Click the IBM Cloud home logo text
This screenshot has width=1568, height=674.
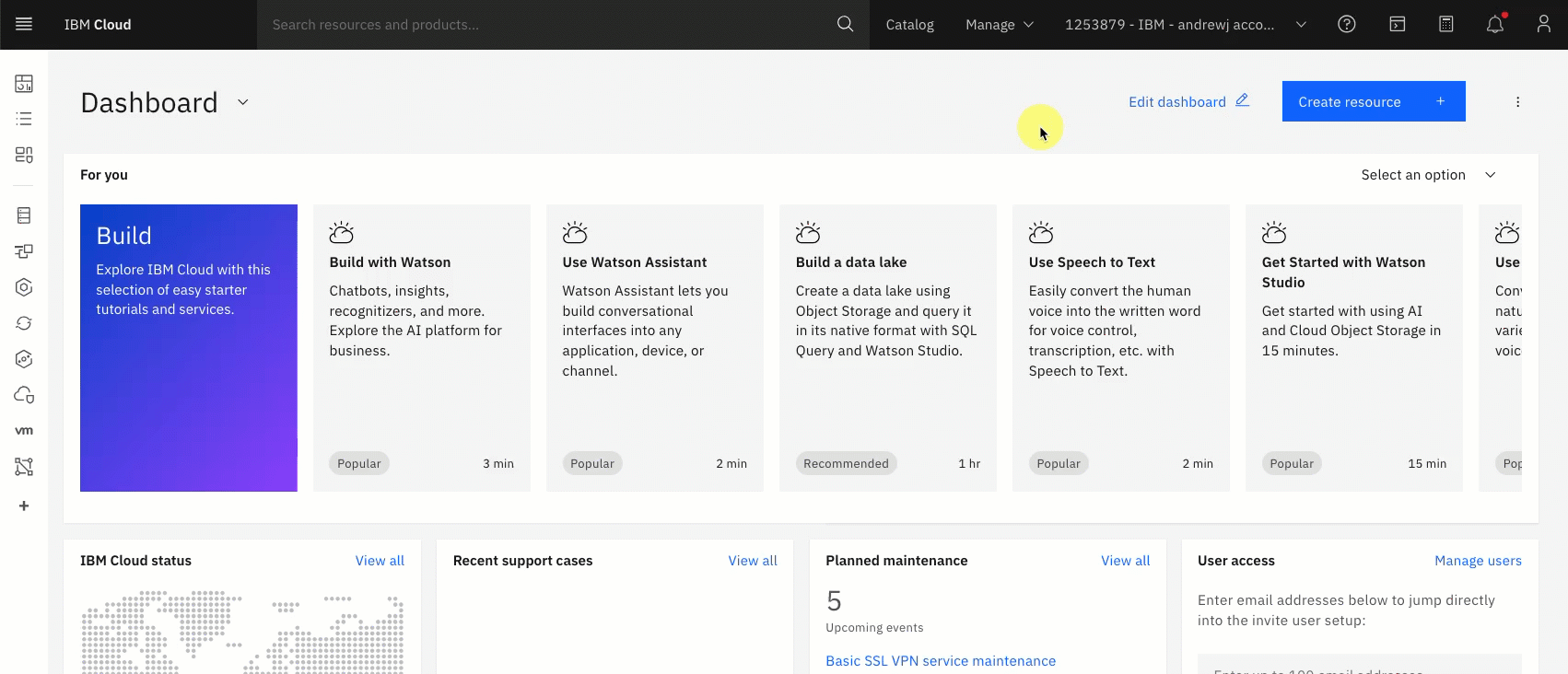[98, 25]
